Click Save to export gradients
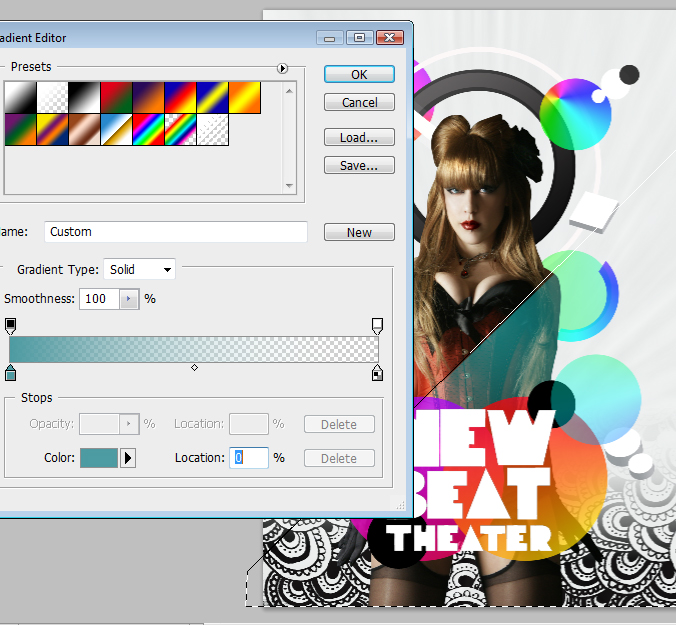Image resolution: width=676 pixels, height=625 pixels. (359, 166)
